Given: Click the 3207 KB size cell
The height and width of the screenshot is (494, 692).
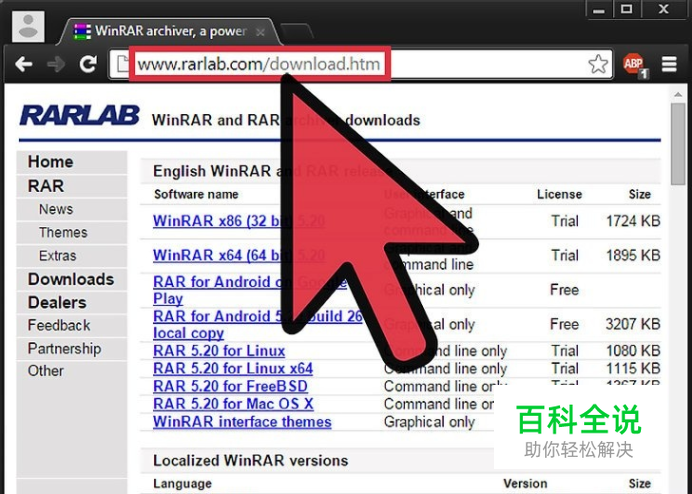Looking at the screenshot, I should click(633, 324).
